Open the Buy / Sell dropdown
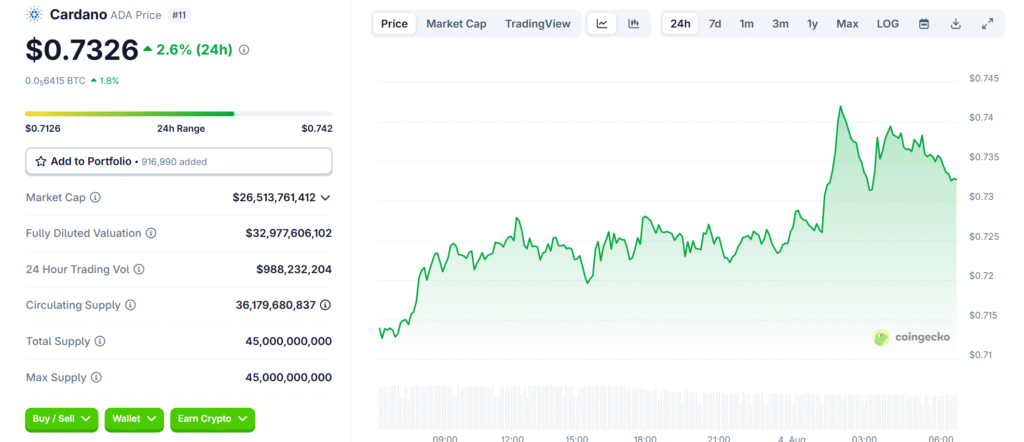The image size is (1024, 442). click(x=62, y=419)
